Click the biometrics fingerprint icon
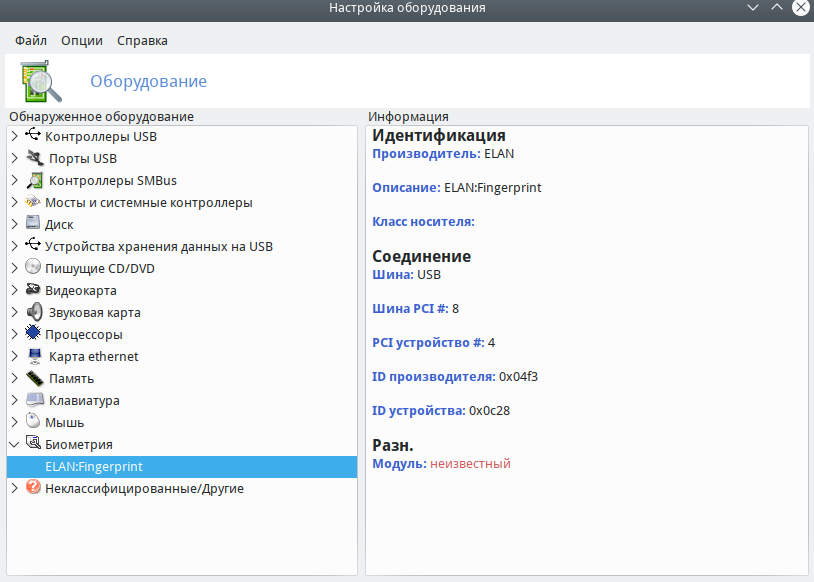 pos(33,444)
